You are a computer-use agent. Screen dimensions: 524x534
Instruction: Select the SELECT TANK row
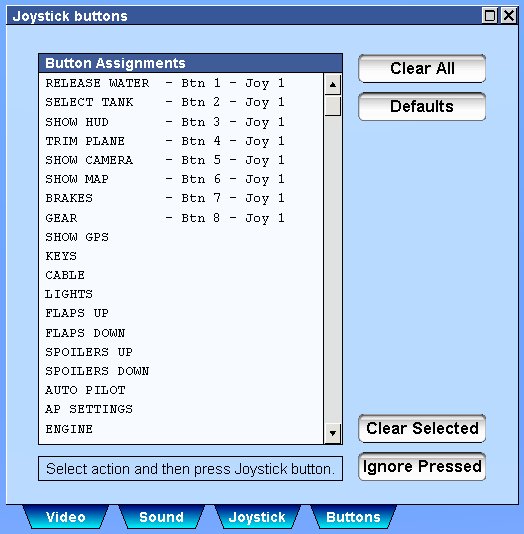(181, 102)
